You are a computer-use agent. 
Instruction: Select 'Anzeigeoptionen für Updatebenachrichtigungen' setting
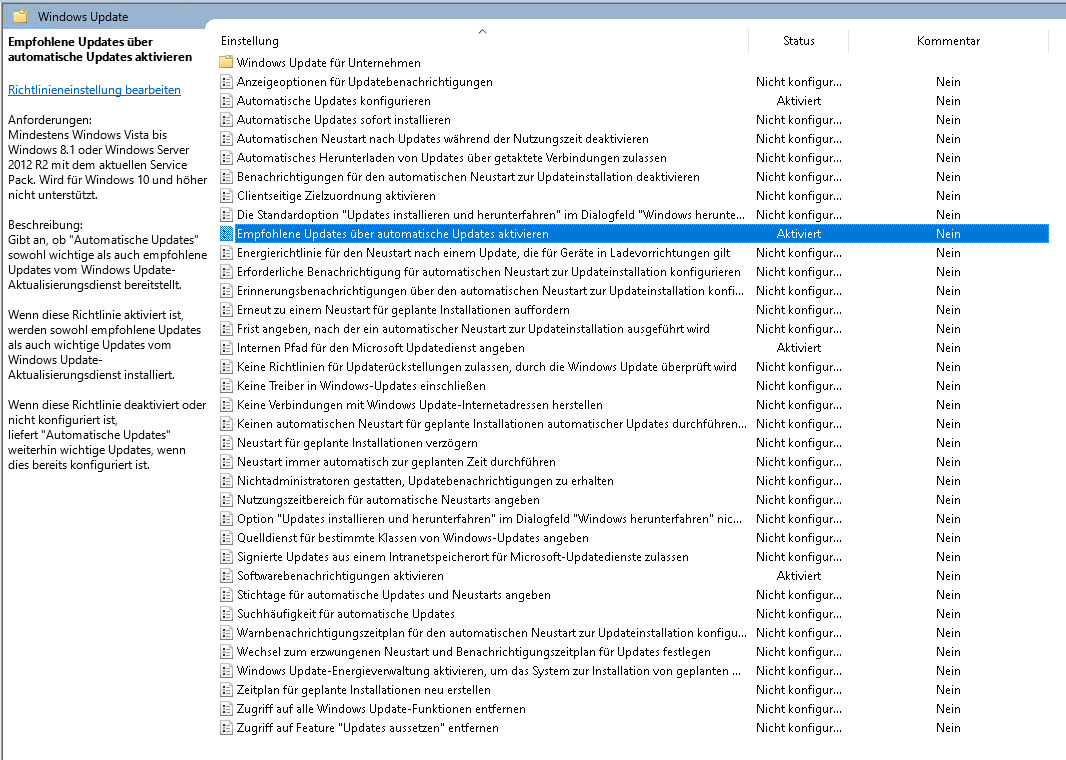point(364,82)
